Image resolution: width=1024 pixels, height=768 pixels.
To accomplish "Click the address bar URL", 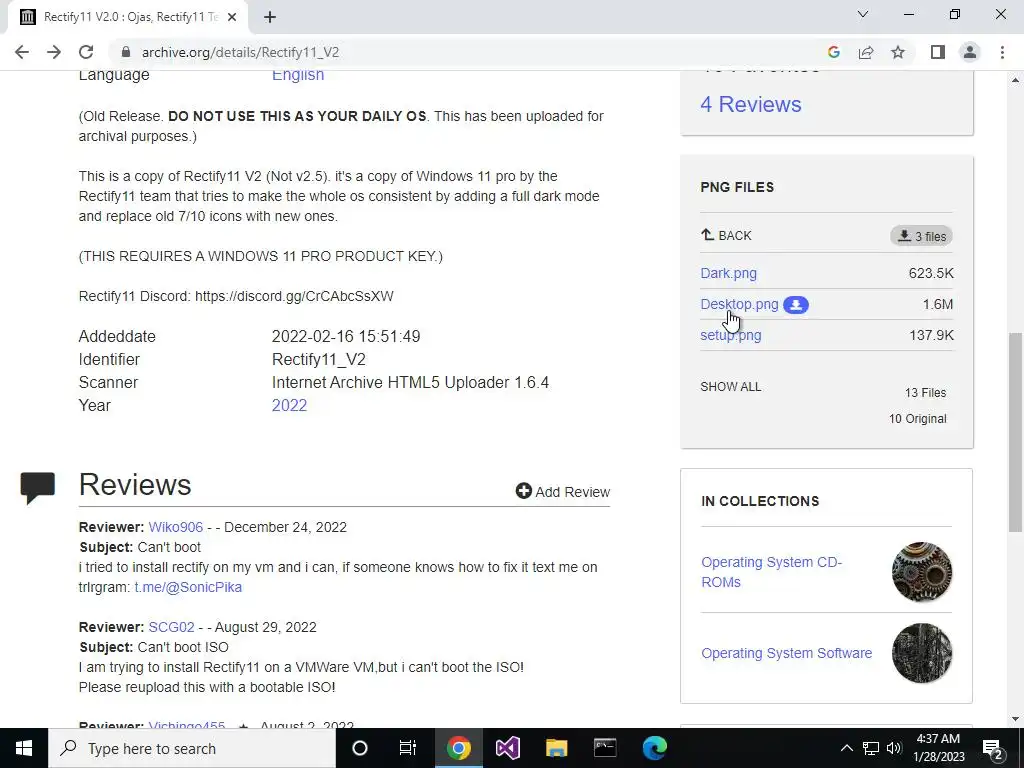I will tap(240, 52).
